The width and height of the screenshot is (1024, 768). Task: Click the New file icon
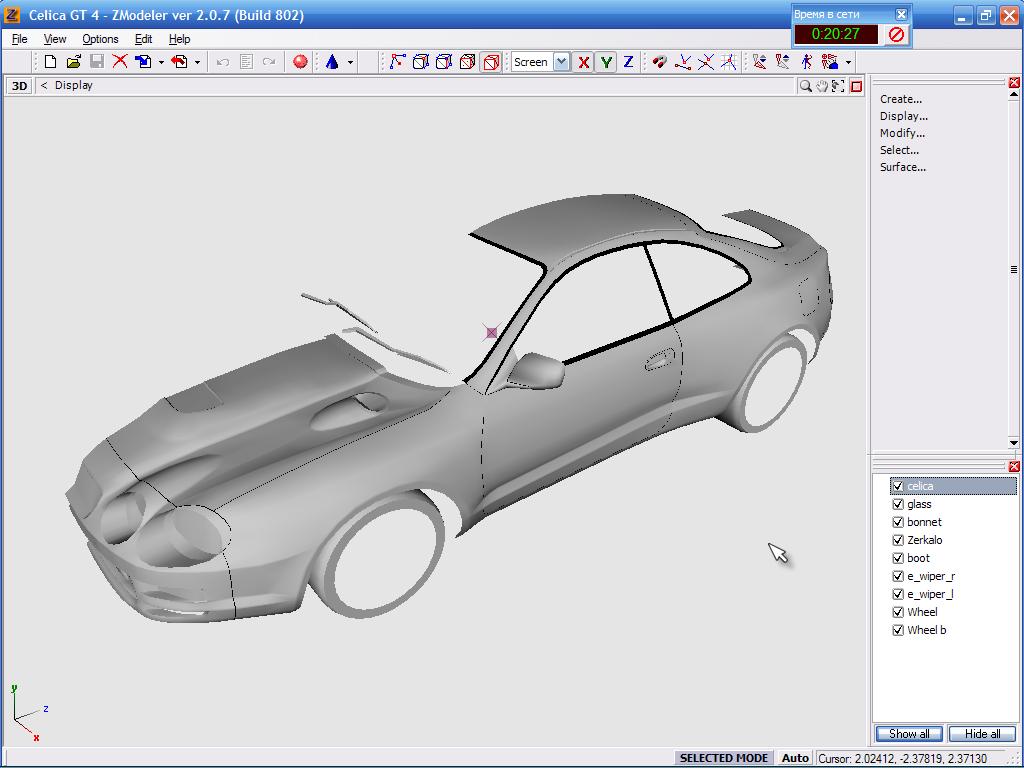coord(50,62)
